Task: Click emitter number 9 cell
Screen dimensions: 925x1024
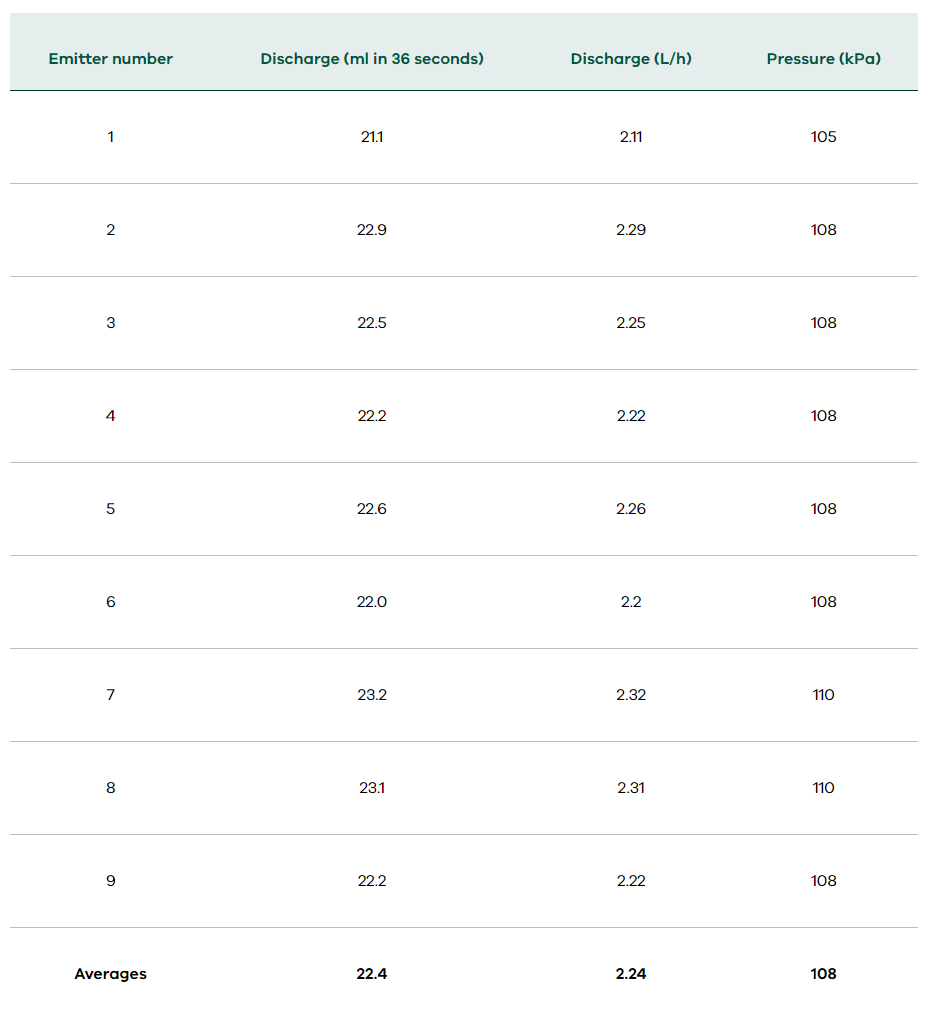Action: click(x=110, y=881)
